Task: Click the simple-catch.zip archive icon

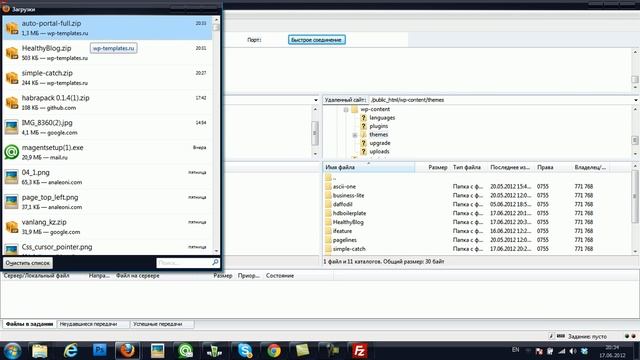Action: 12,78
